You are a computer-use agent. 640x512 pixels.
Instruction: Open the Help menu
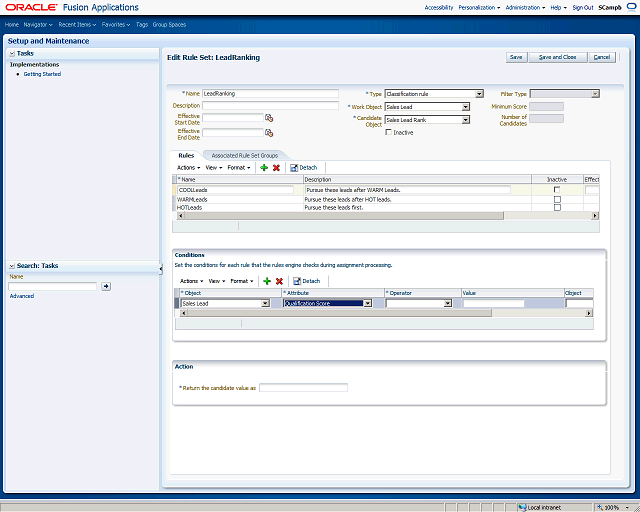pyautogui.click(x=558, y=7)
